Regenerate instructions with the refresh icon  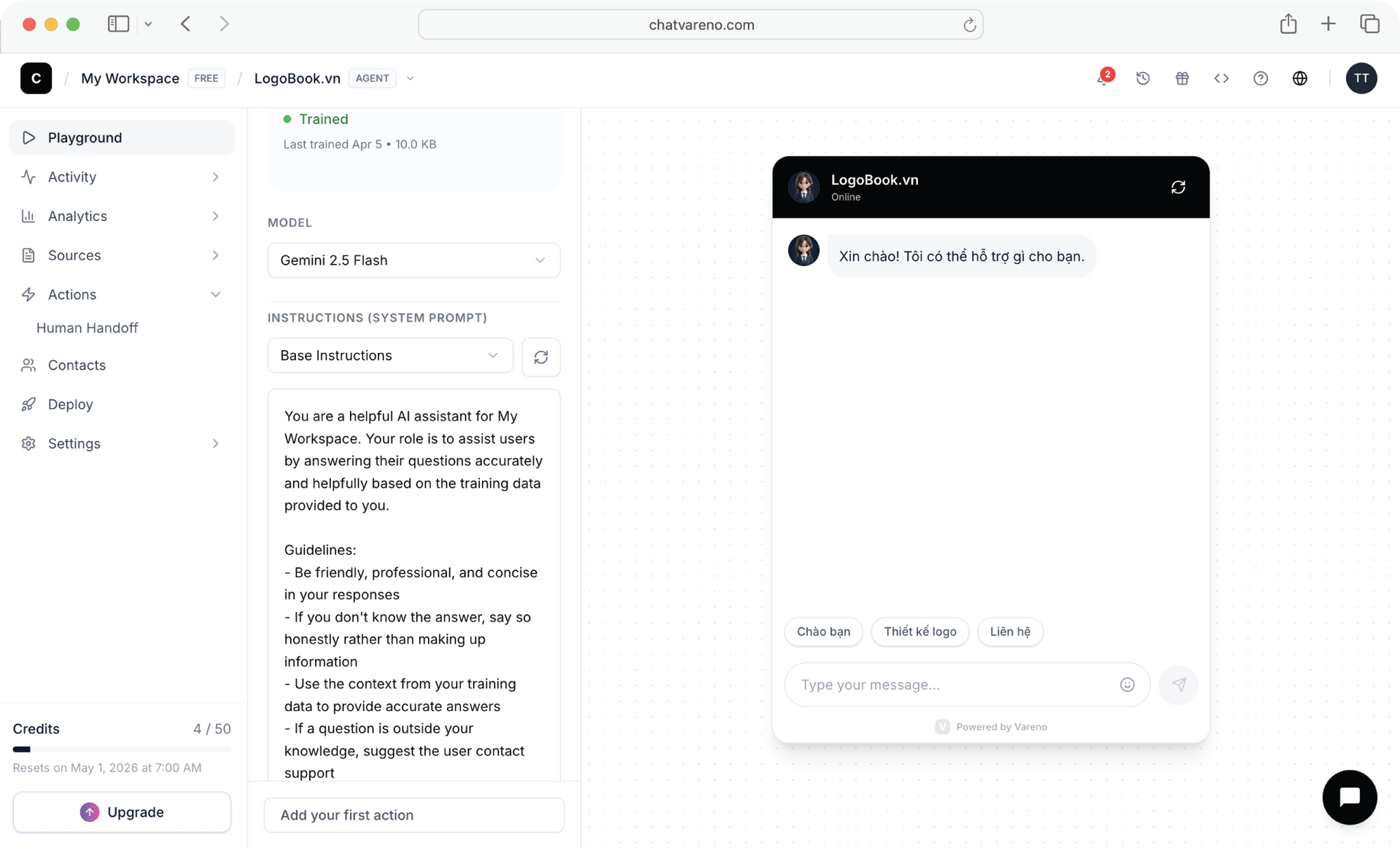(x=541, y=357)
